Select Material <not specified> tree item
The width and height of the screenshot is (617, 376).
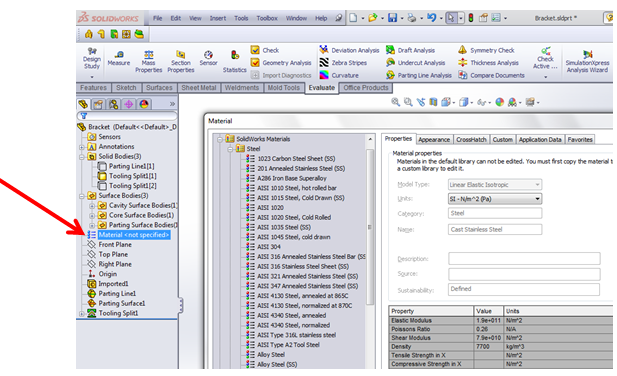click(x=134, y=235)
